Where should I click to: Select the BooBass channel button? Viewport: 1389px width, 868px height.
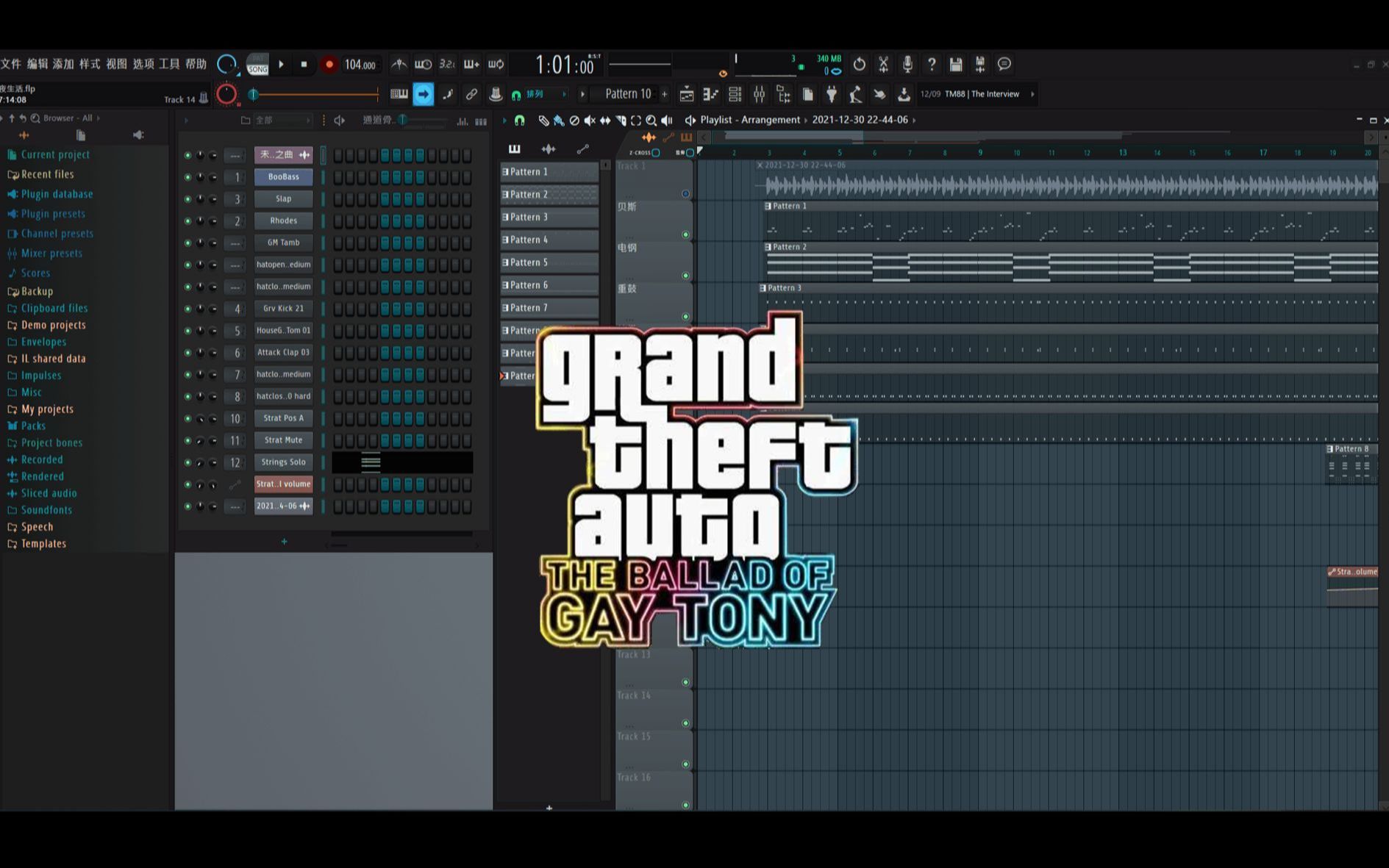click(284, 177)
